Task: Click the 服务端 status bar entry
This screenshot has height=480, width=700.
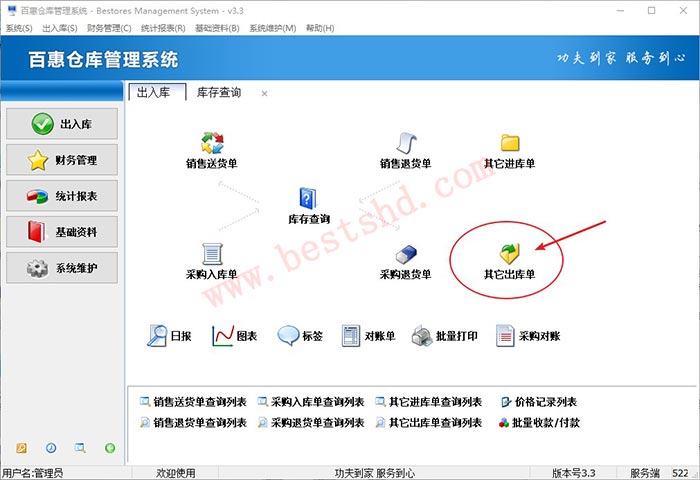Action: pos(645,473)
